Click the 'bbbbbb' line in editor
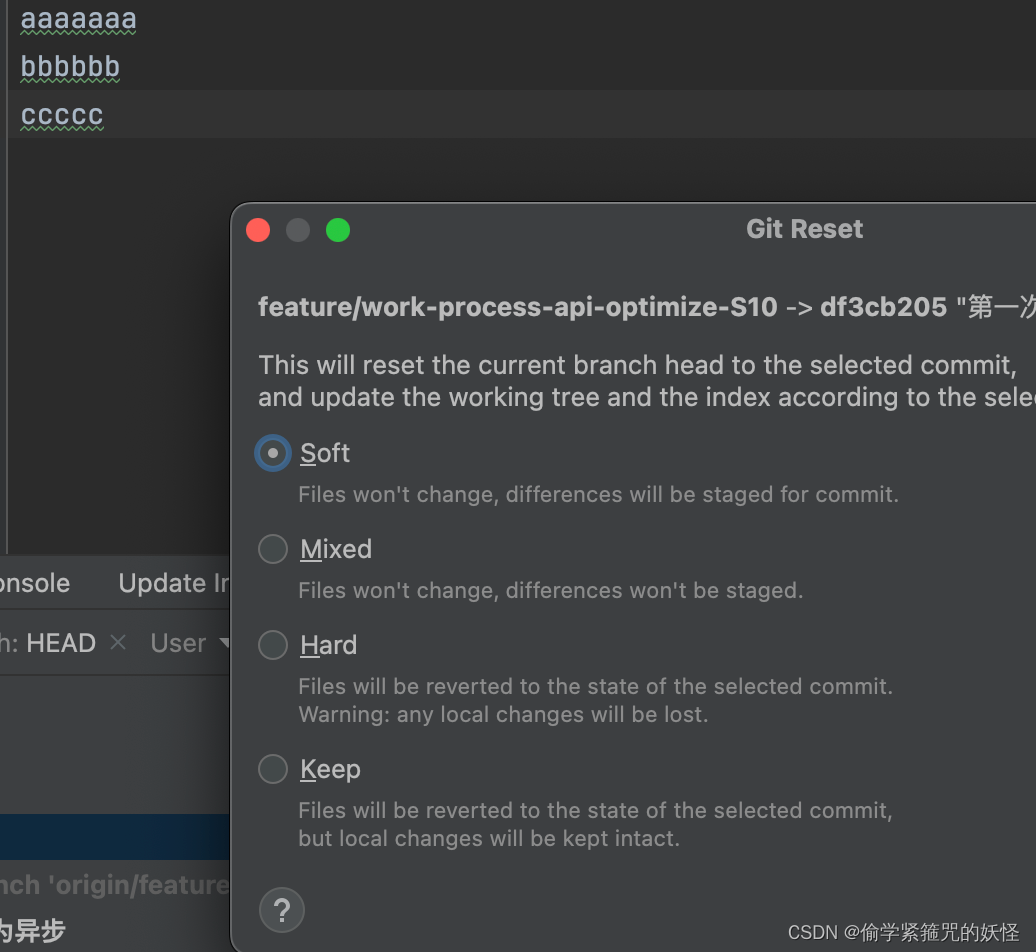Screen dimensions: 1036x952 click(70, 67)
